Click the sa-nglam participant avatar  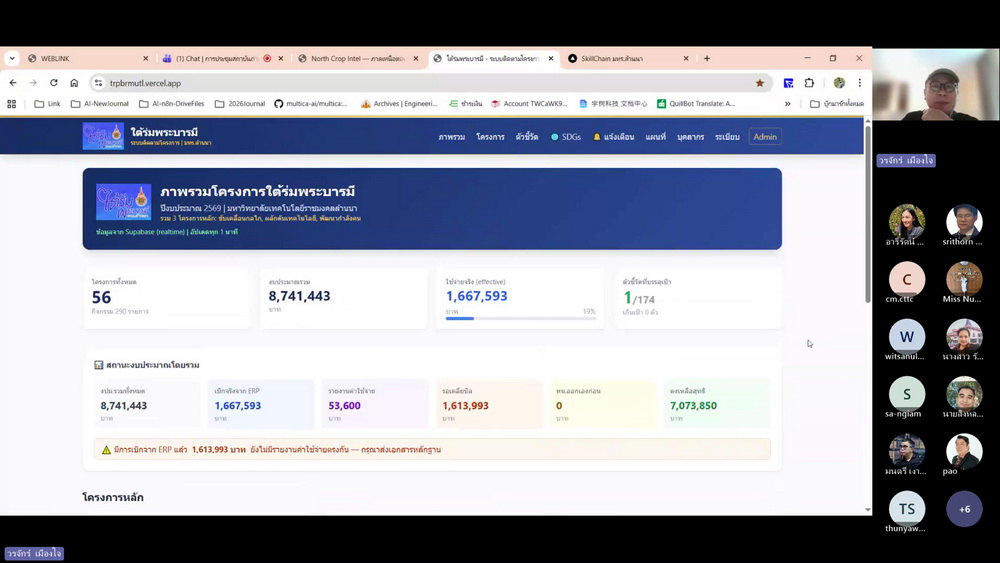coord(907,393)
